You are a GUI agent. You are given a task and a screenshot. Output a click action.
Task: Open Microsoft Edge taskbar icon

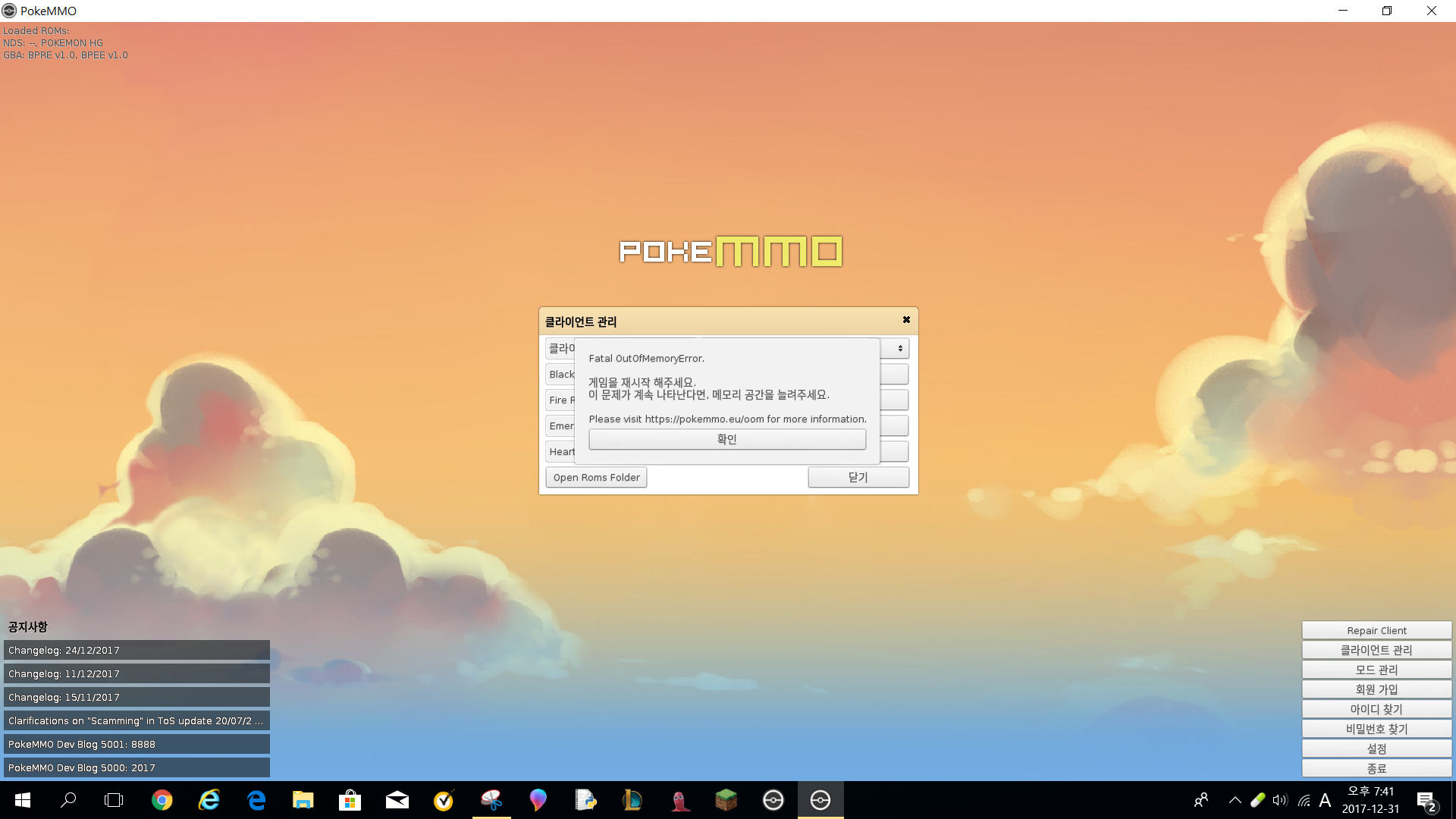[256, 800]
